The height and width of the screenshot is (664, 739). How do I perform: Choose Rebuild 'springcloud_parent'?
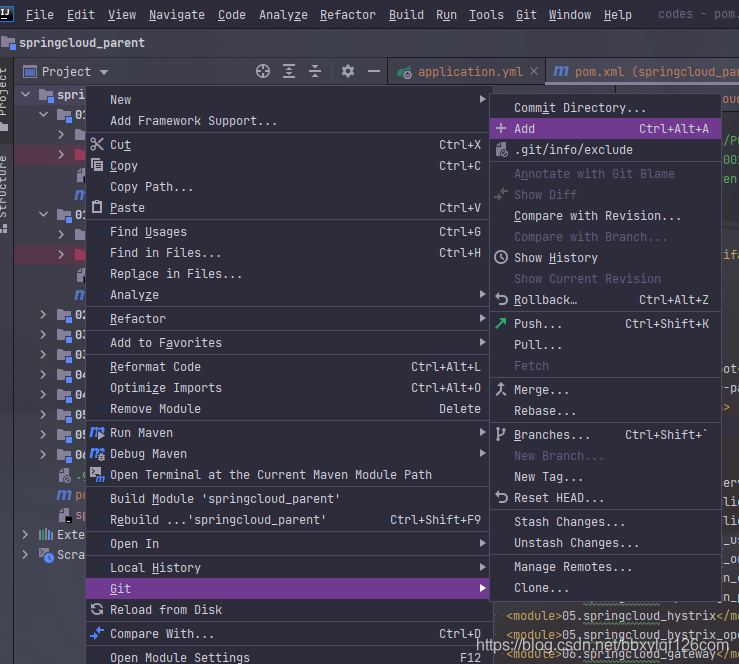[x=287, y=519]
